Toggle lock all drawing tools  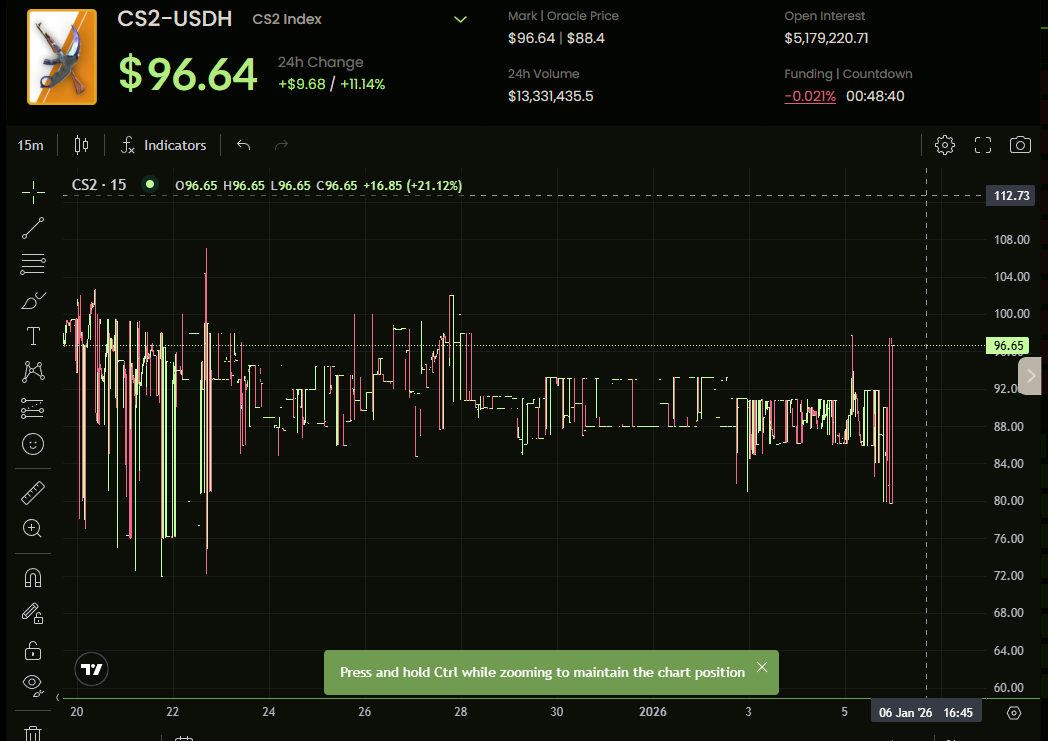pos(33,650)
